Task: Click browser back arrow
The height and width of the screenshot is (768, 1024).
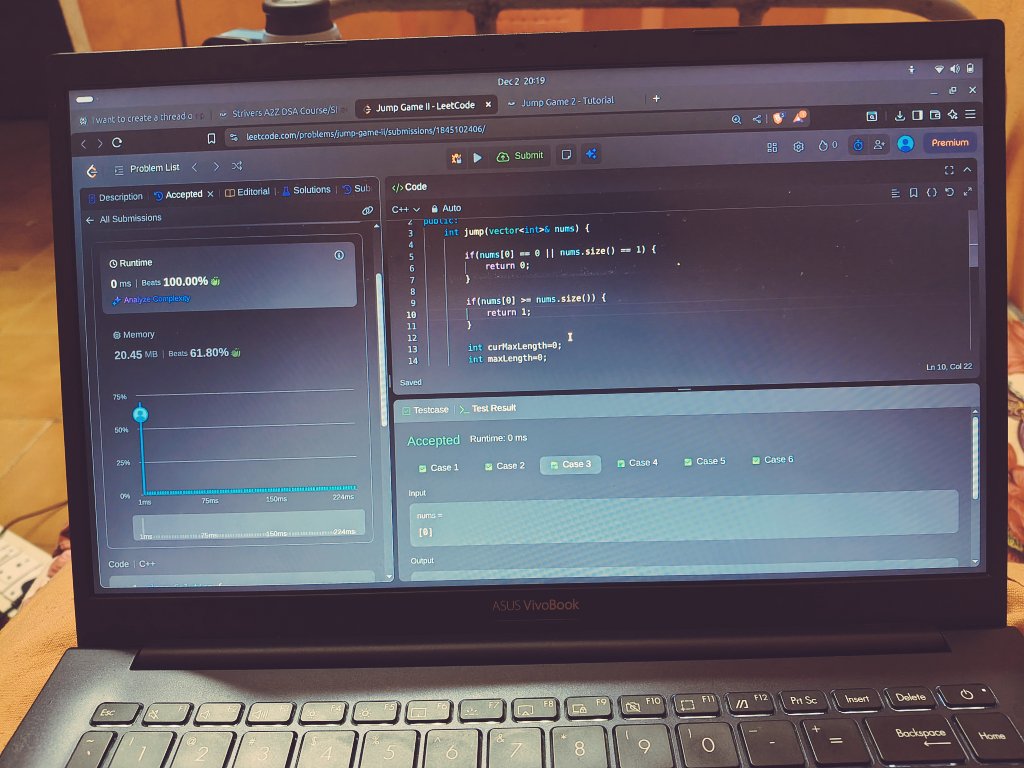Action: click(x=84, y=144)
